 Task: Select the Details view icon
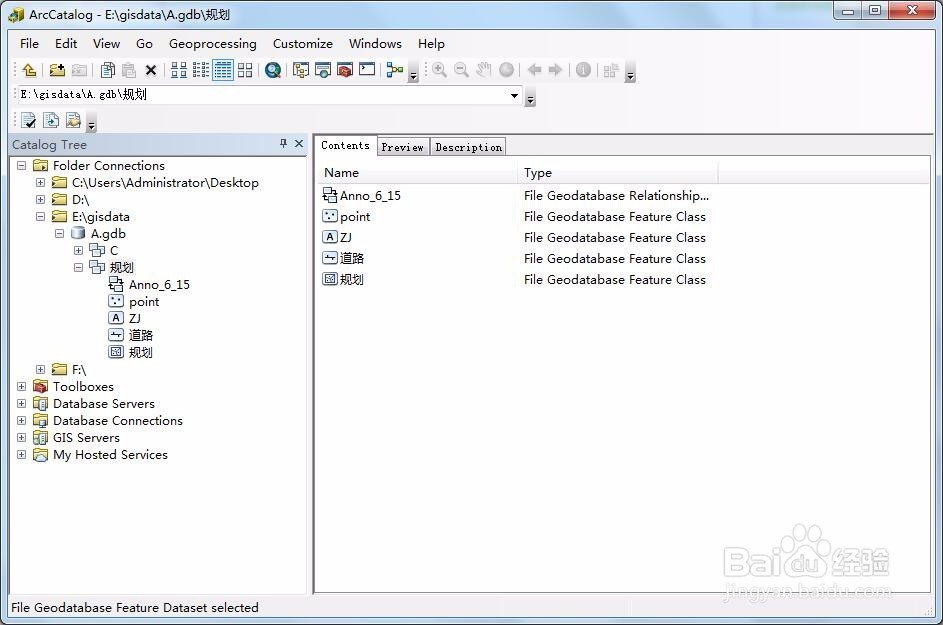click(223, 70)
